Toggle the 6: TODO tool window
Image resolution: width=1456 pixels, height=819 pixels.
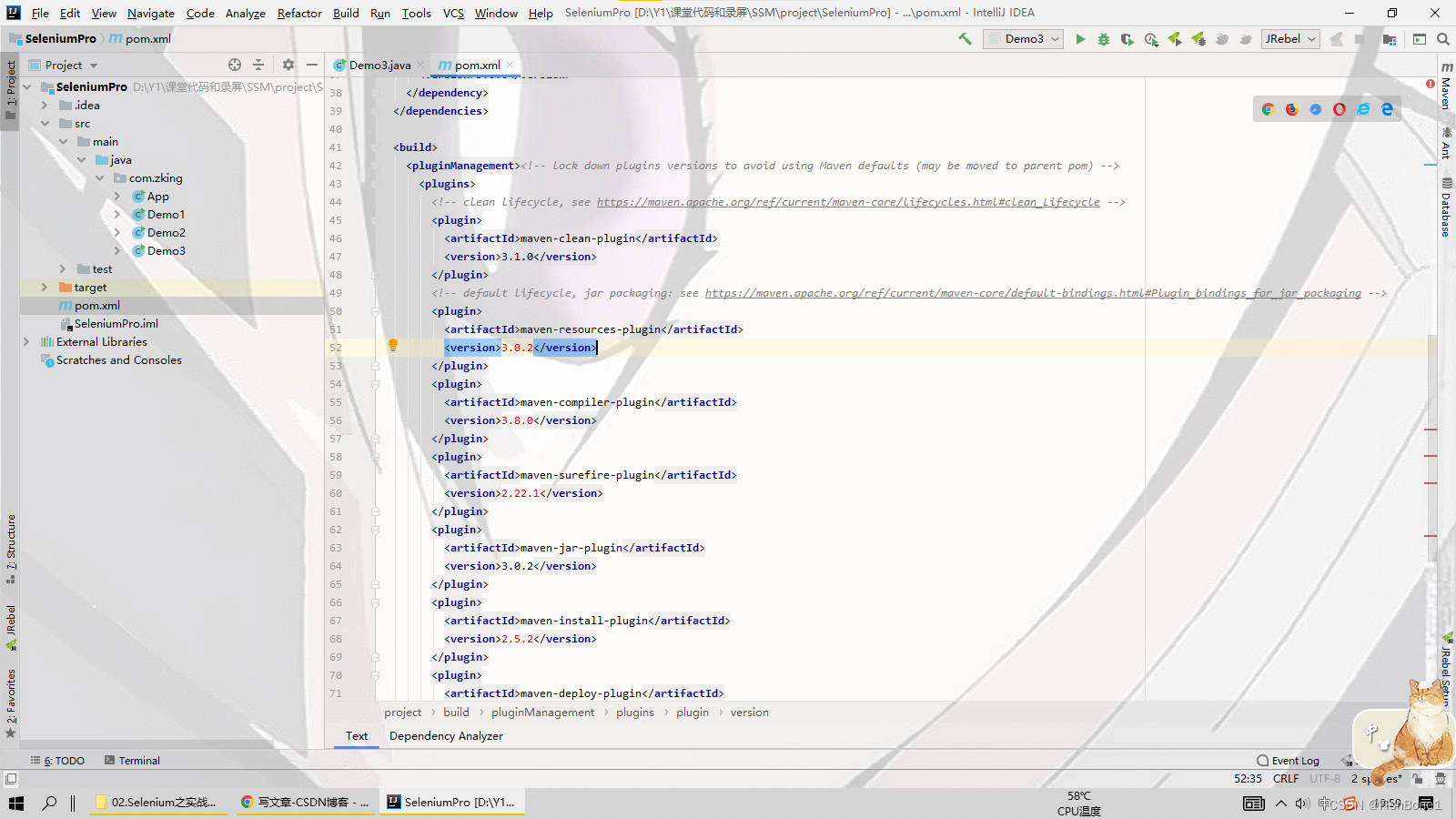57,761
